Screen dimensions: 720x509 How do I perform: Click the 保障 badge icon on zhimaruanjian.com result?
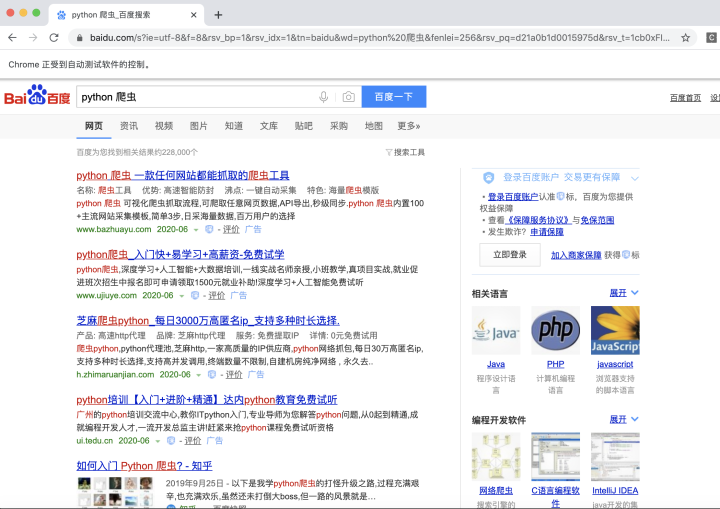[x=212, y=374]
